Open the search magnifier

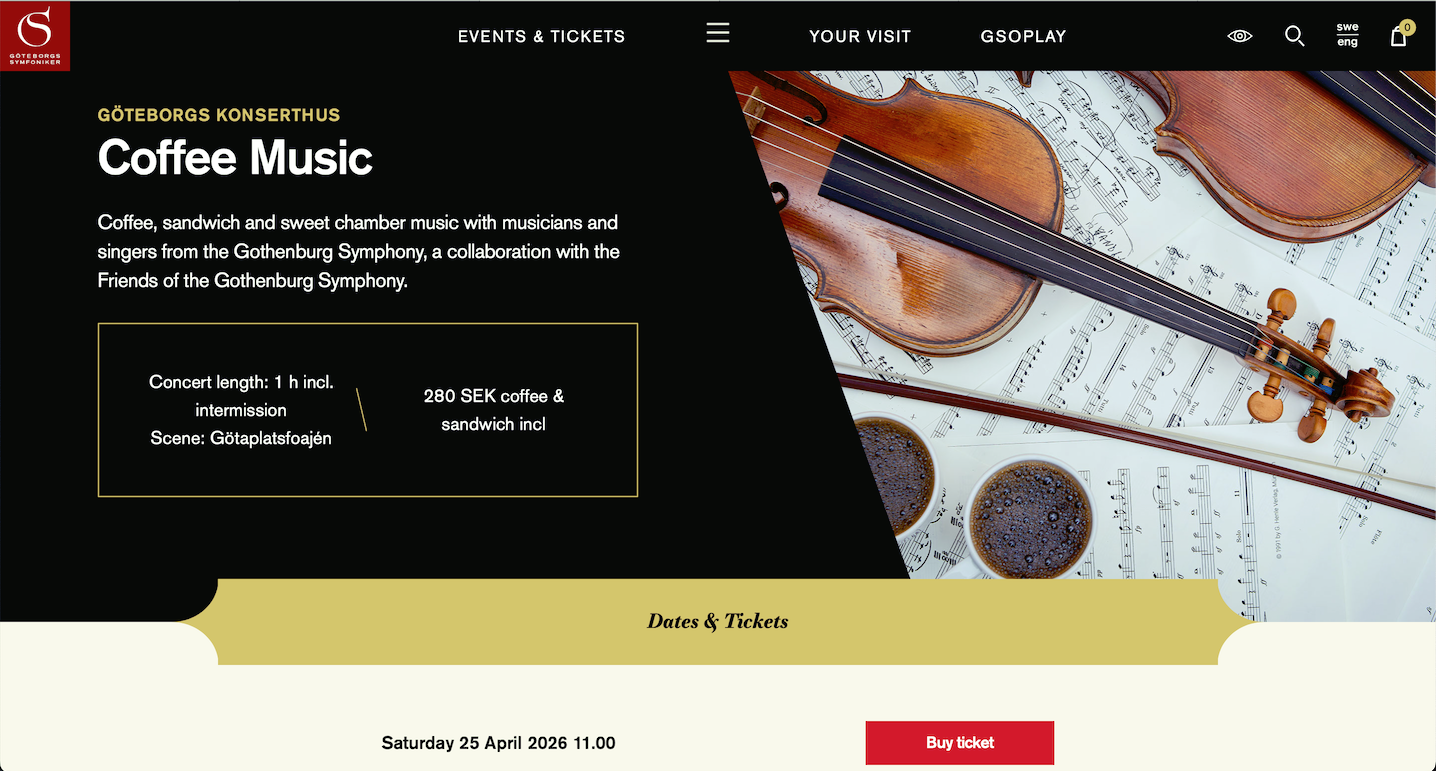point(1295,36)
